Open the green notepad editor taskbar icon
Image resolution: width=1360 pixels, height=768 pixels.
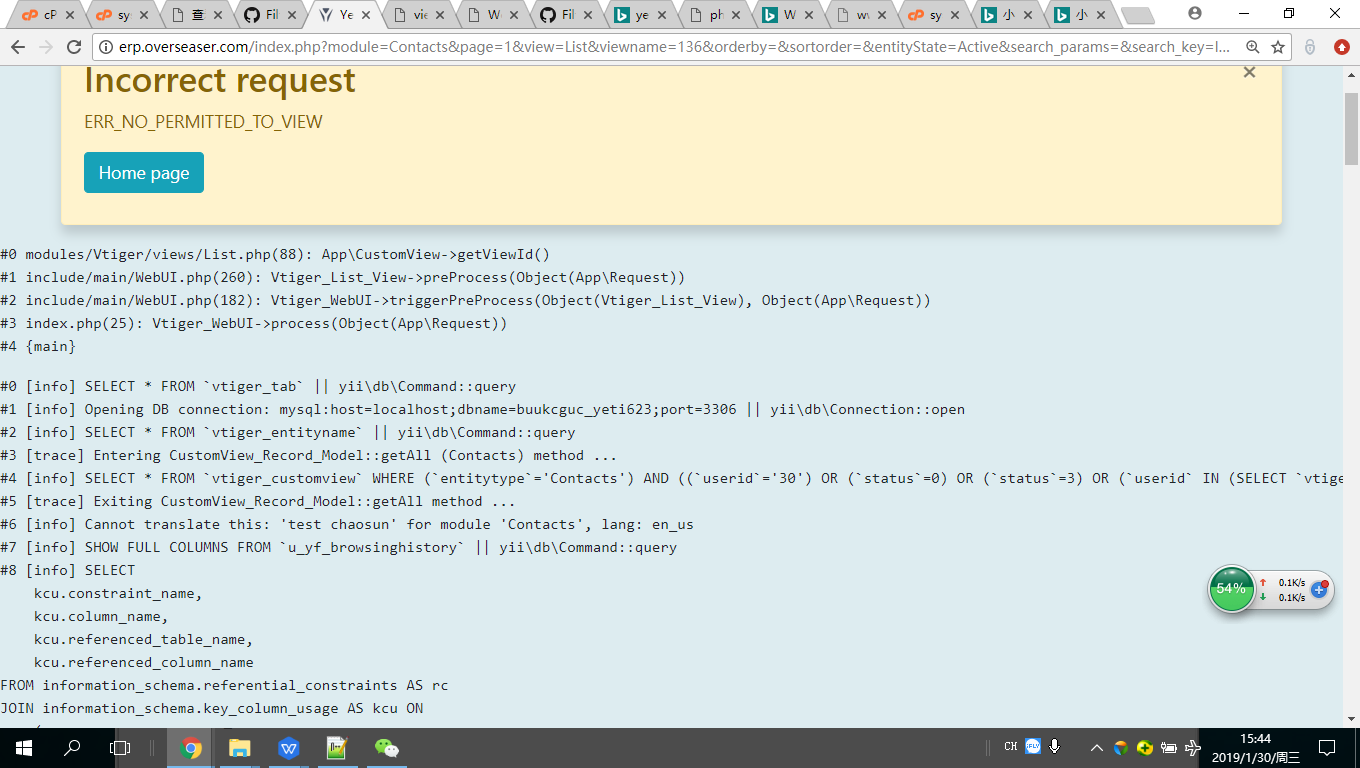(x=337, y=747)
